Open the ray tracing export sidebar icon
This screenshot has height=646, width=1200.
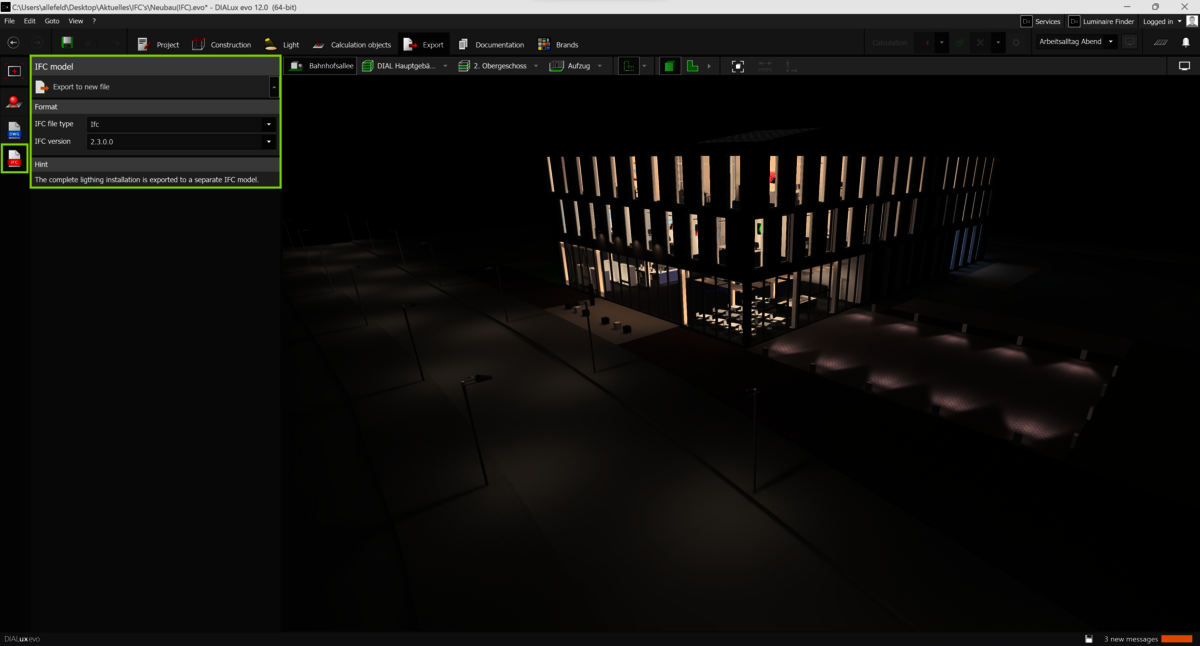click(x=14, y=101)
